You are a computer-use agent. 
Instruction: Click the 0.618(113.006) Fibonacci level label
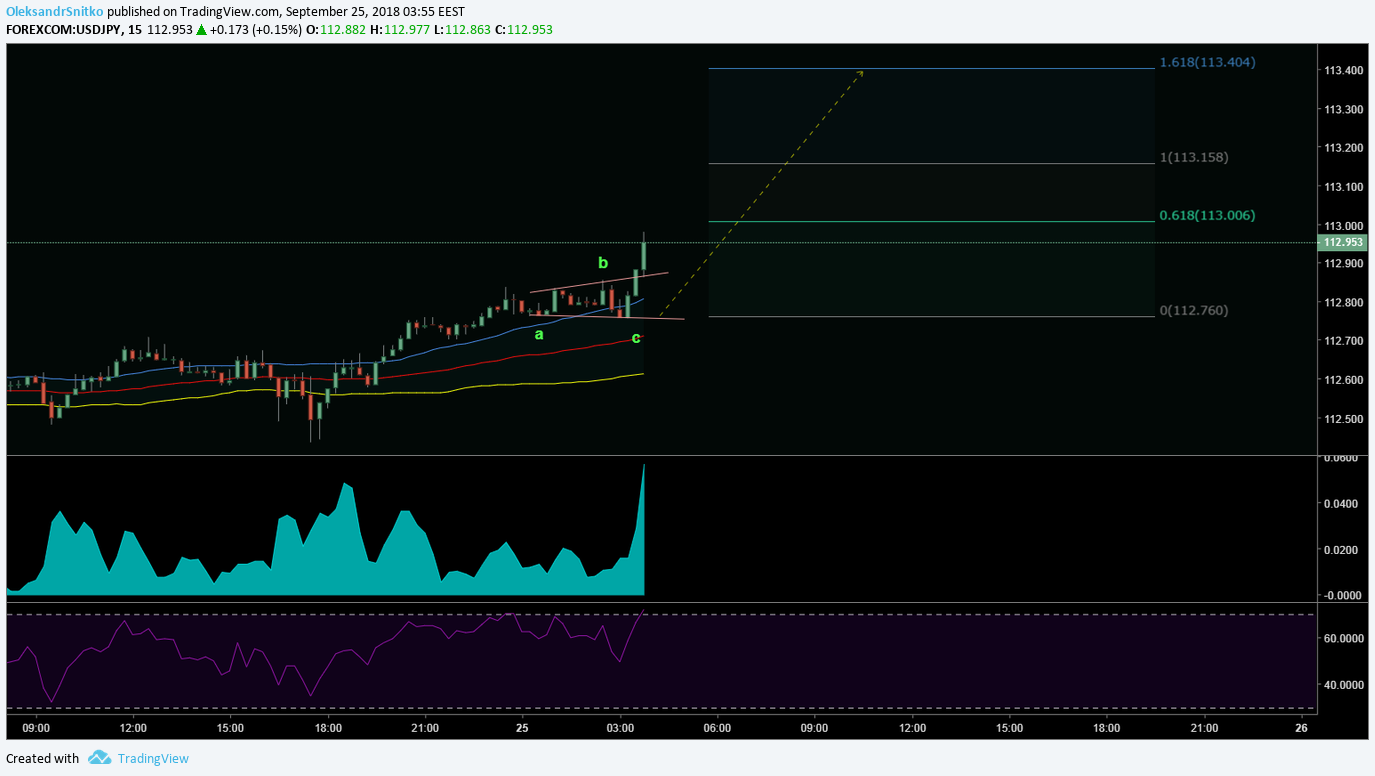pyautogui.click(x=1207, y=215)
